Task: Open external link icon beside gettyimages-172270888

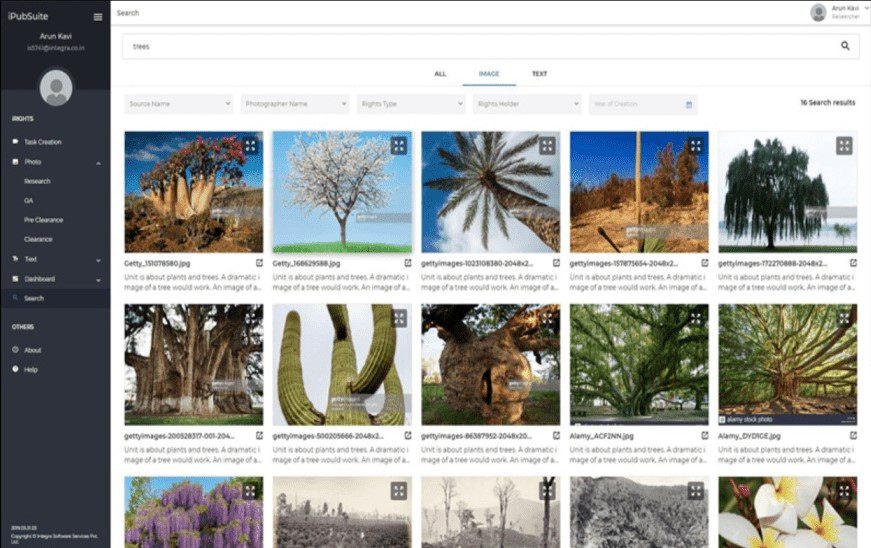Action: point(853,263)
